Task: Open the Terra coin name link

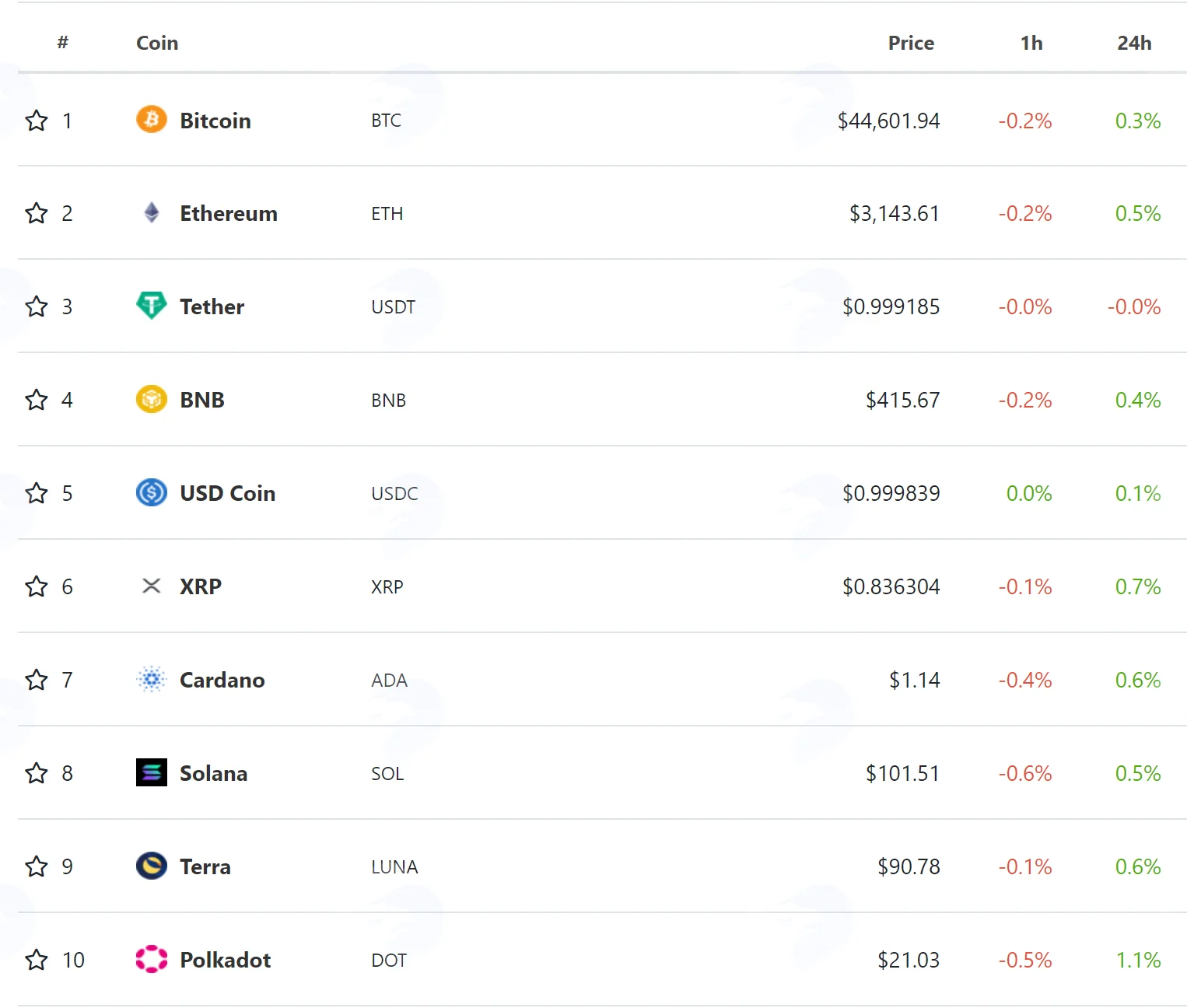Action: (205, 866)
